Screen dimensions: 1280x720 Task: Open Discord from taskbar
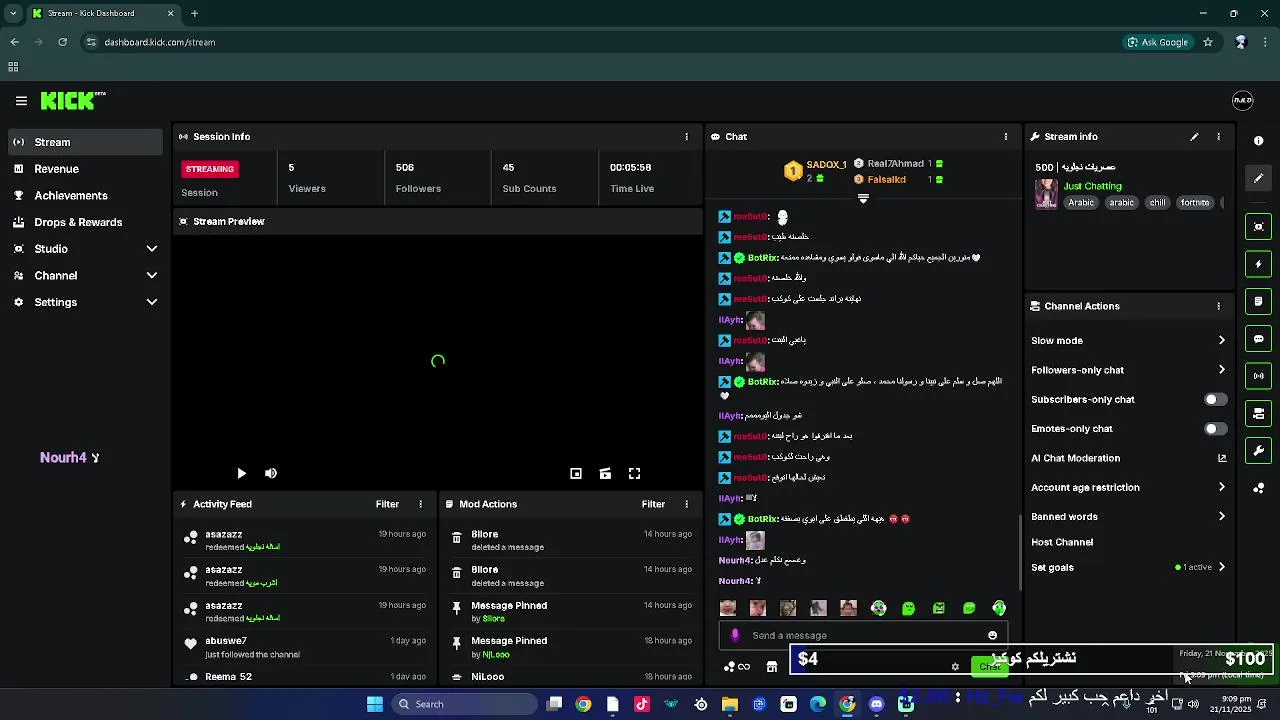tap(877, 704)
